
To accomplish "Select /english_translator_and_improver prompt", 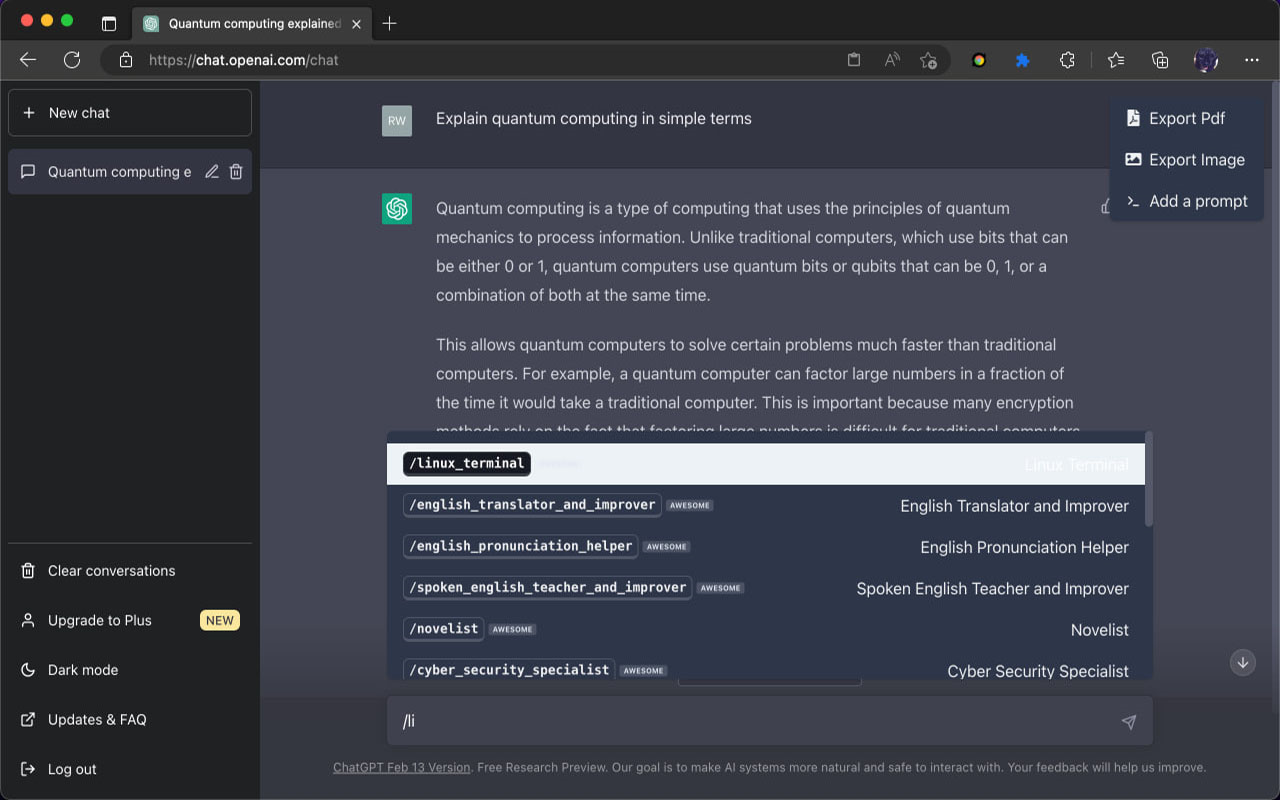I will coord(766,506).
